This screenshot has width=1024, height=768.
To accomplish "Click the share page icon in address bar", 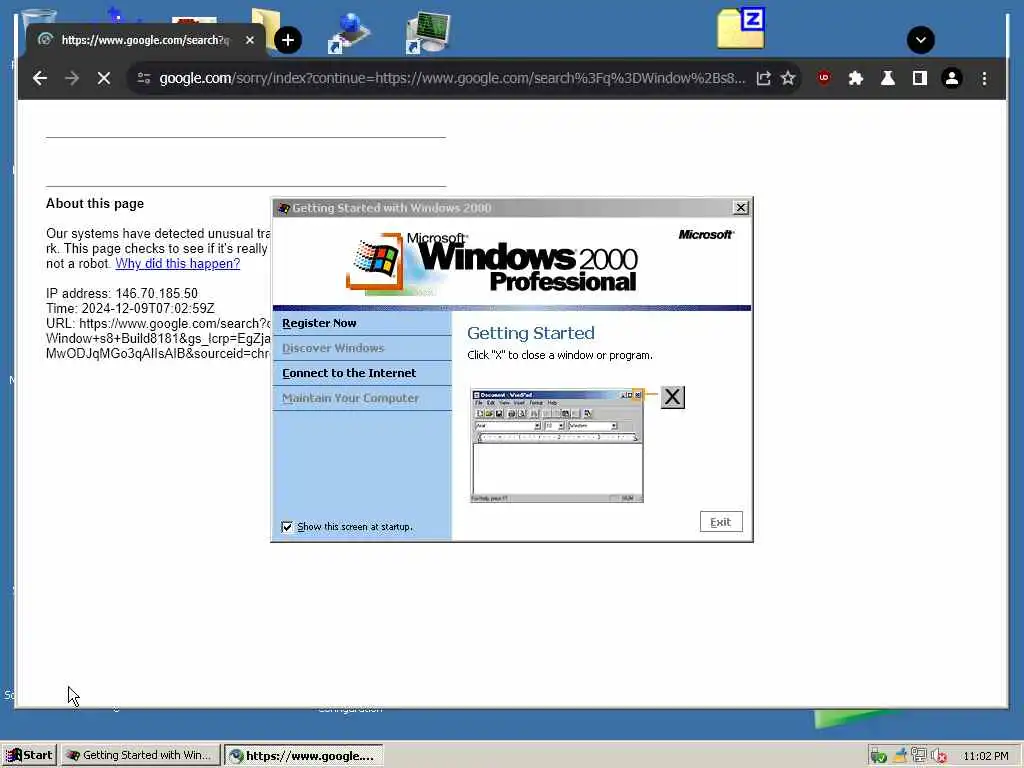I will [763, 78].
